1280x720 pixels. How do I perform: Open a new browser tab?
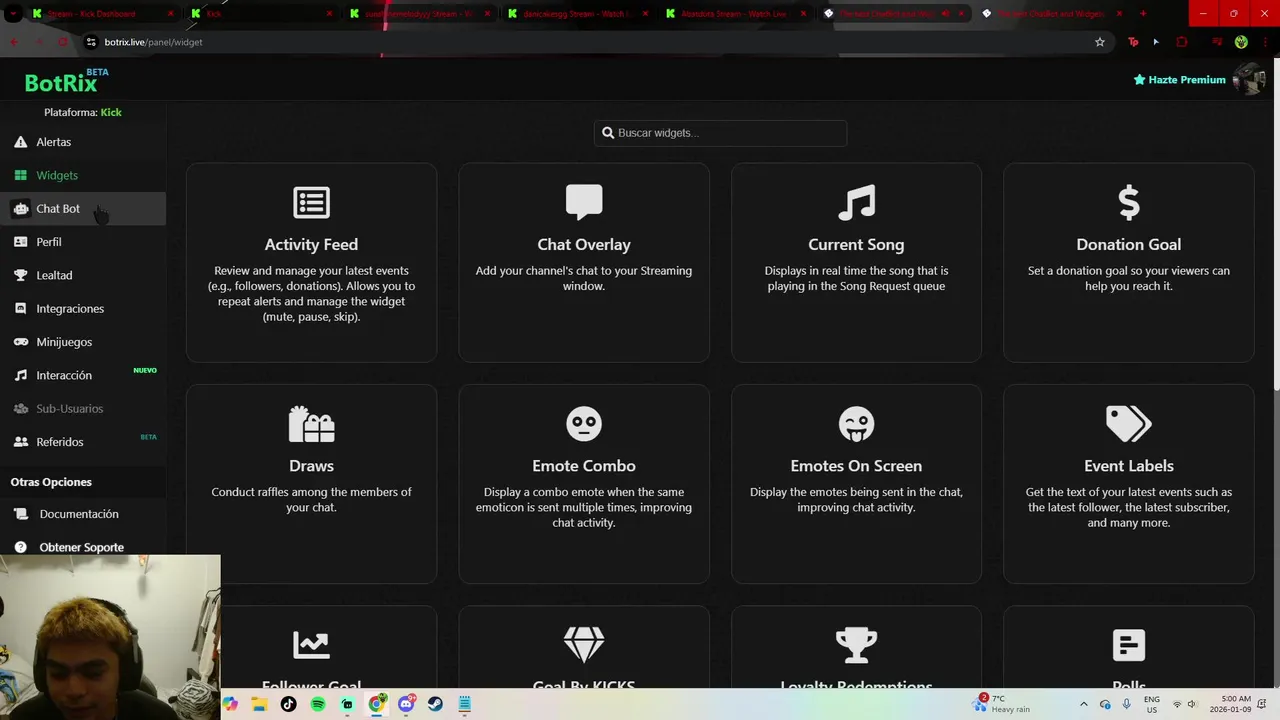[1143, 14]
